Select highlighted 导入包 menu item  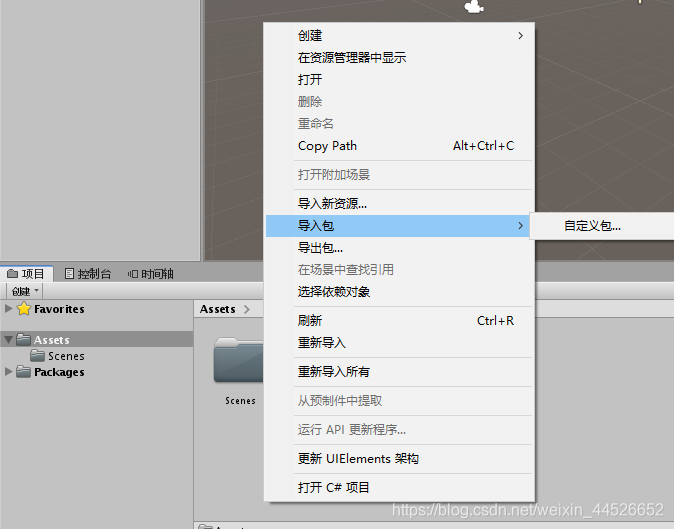[x=400, y=226]
